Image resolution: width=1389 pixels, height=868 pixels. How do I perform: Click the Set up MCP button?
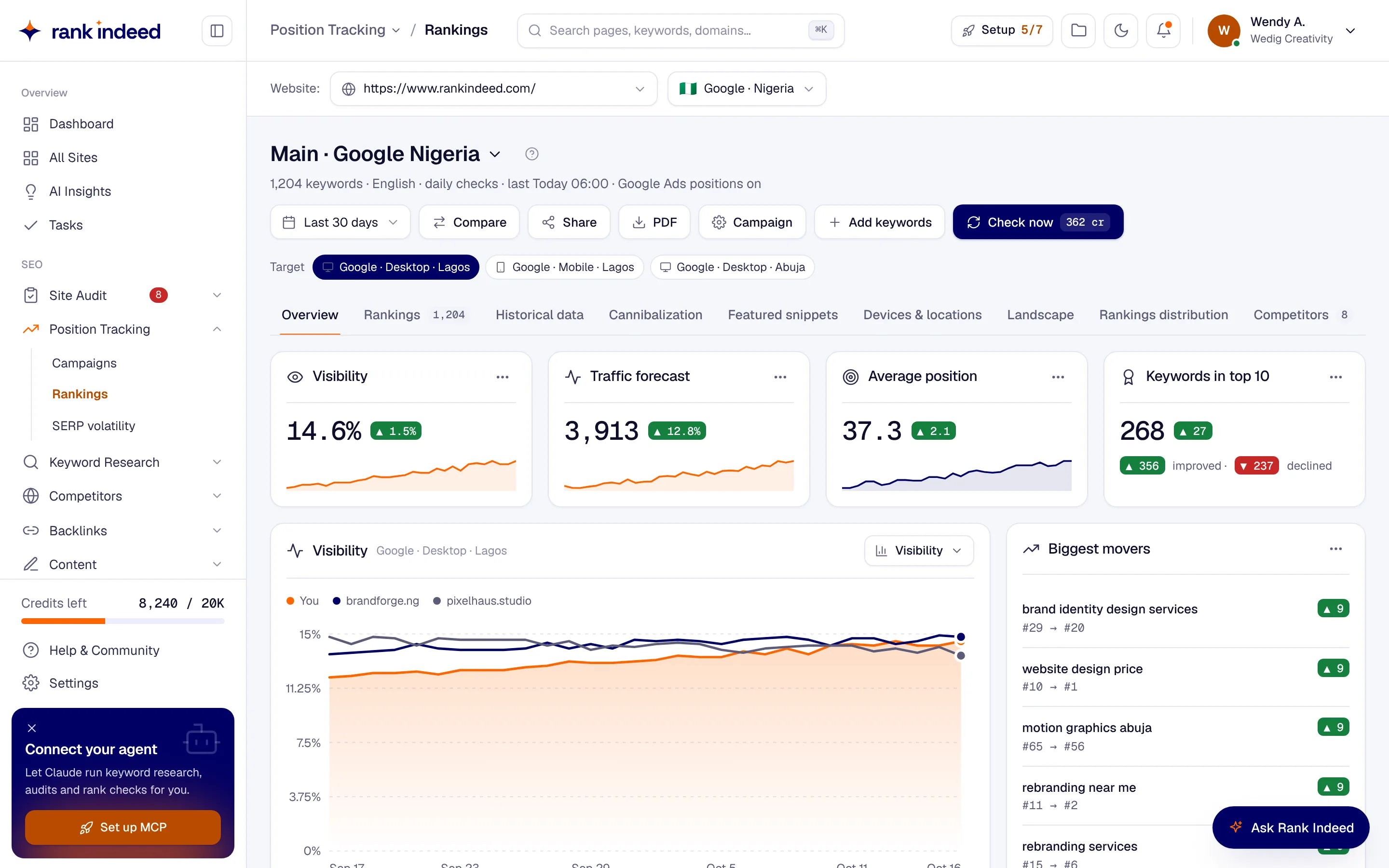123,827
